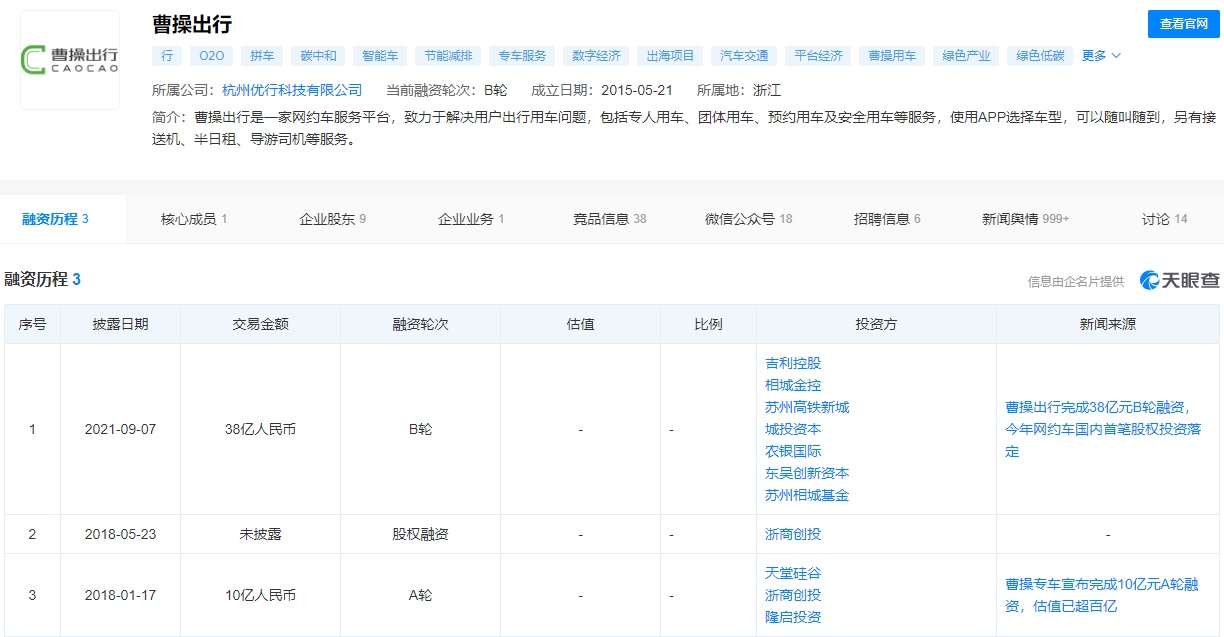Image resolution: width=1224 pixels, height=637 pixels.
Task: Open 浙商创投 in the 2018-05-23 row
Action: coord(793,534)
